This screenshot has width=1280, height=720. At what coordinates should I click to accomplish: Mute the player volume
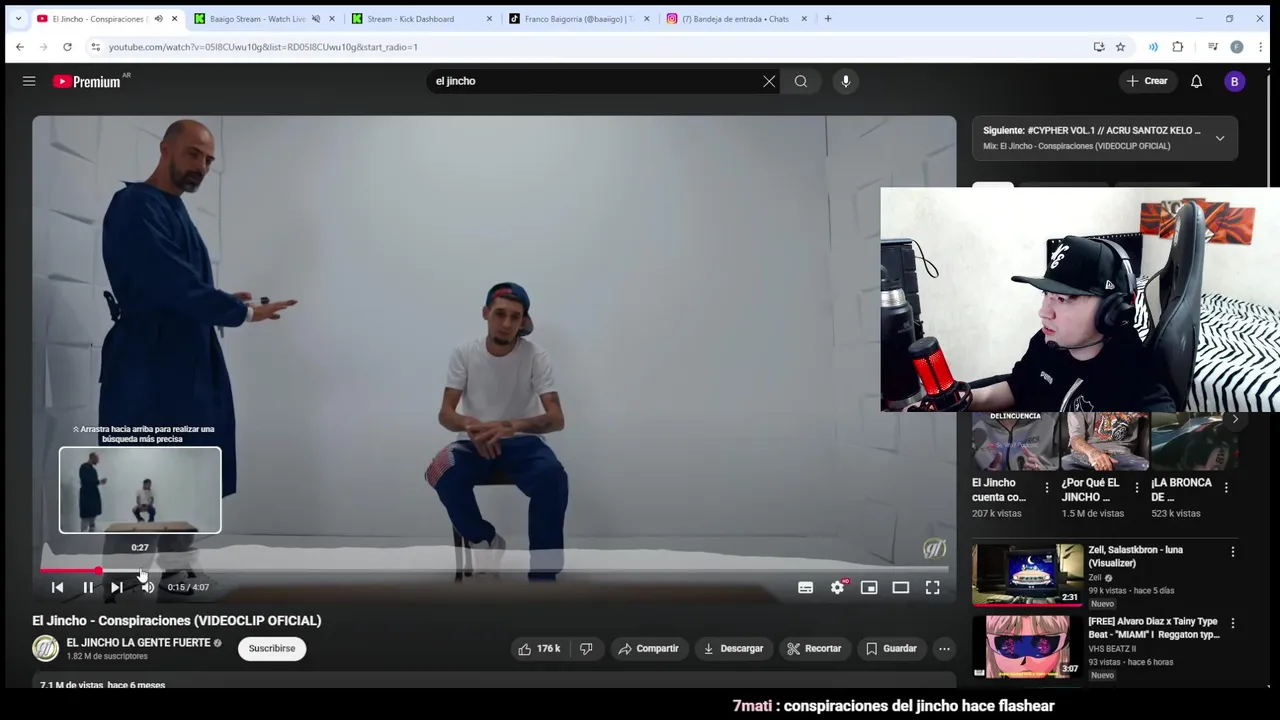pos(148,588)
